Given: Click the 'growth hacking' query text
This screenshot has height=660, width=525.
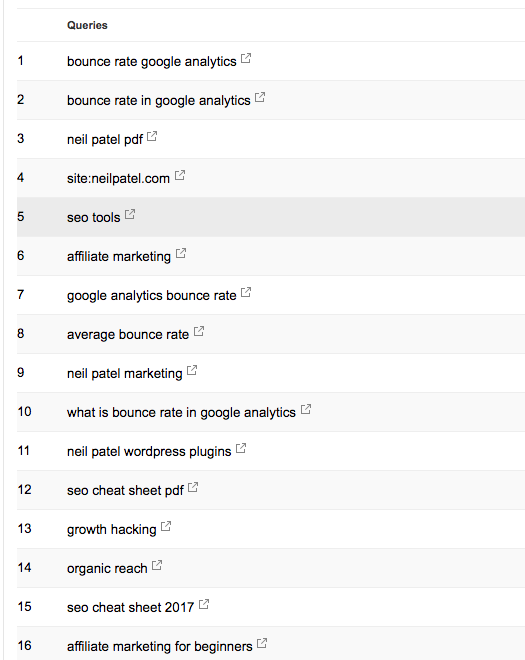Looking at the screenshot, I should pyautogui.click(x=112, y=530).
